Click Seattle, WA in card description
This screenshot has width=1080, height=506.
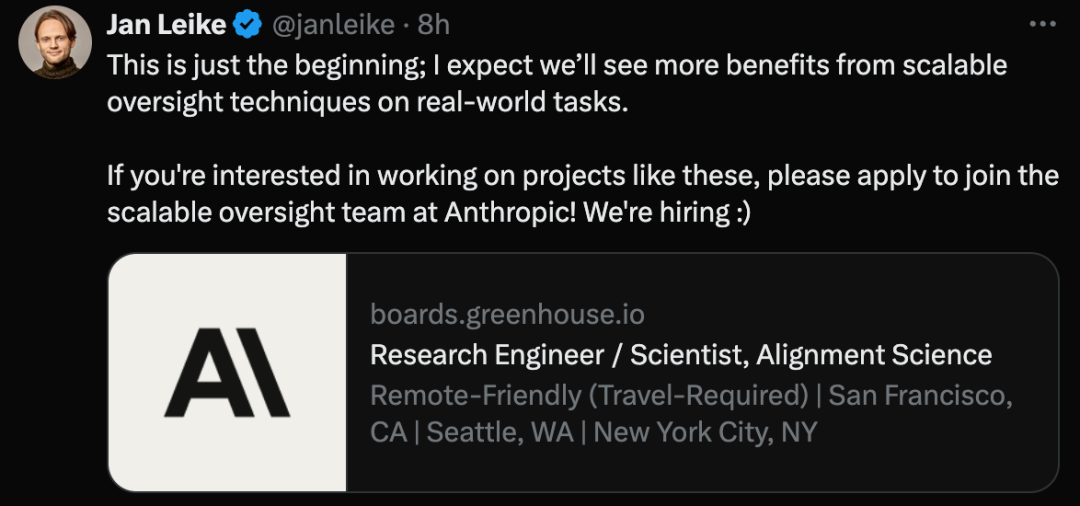point(501,432)
